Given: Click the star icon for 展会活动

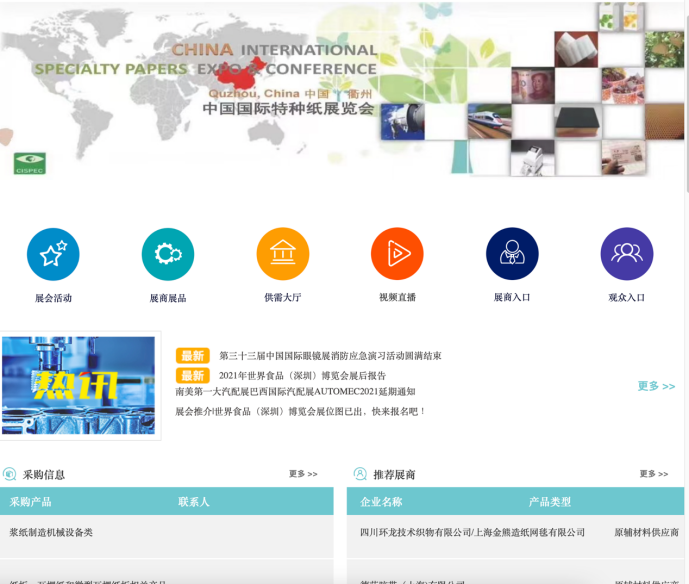Looking at the screenshot, I should coord(53,254).
